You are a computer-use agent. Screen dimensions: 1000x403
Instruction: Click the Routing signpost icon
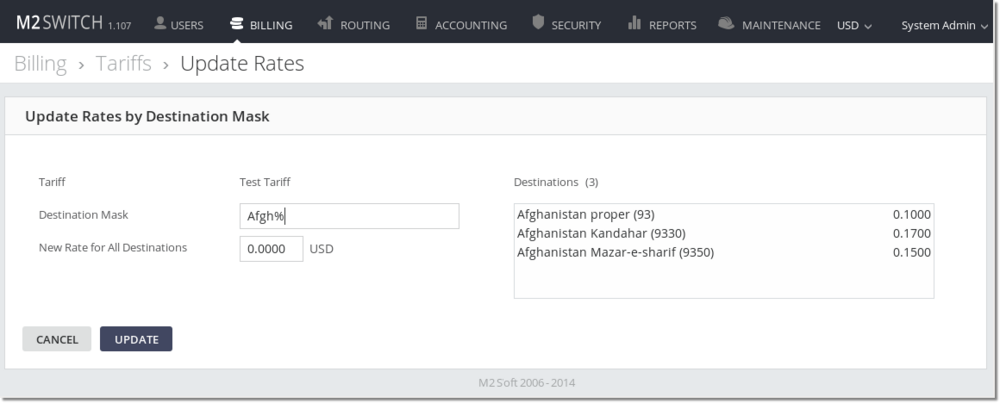pyautogui.click(x=324, y=23)
